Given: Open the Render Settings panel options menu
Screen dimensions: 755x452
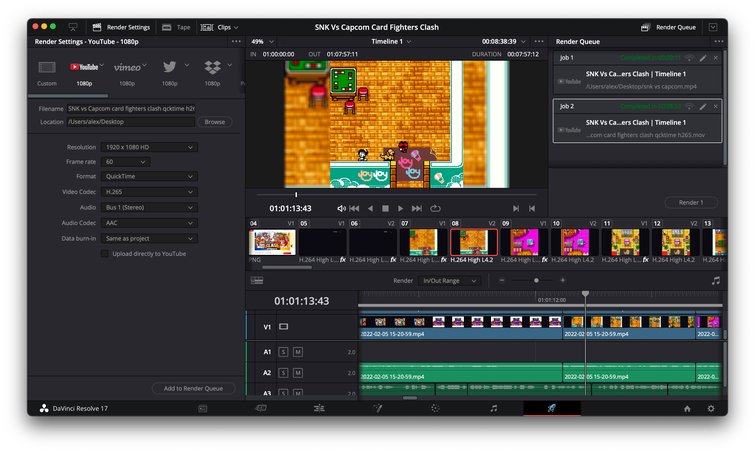Looking at the screenshot, I should [236, 42].
